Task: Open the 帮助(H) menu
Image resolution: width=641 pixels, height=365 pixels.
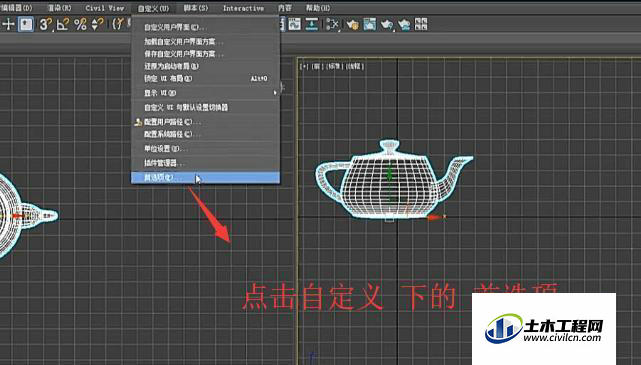Action: [x=318, y=8]
